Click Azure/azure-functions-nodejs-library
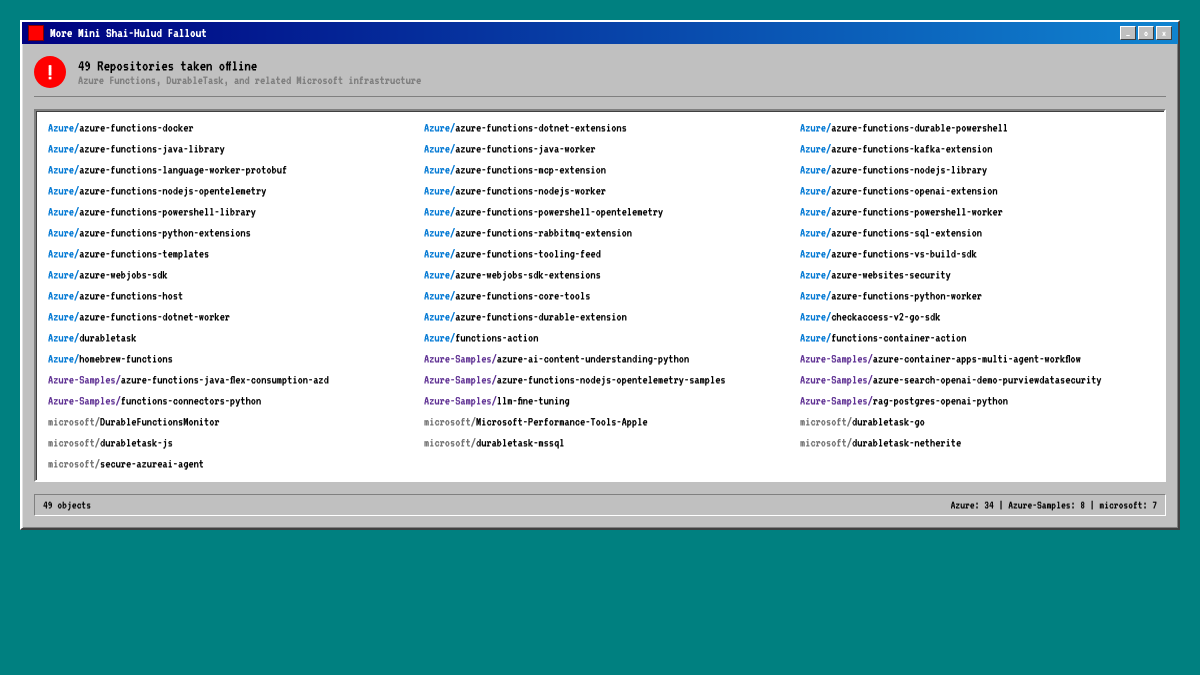The image size is (1200, 675). pyautogui.click(x=893, y=170)
